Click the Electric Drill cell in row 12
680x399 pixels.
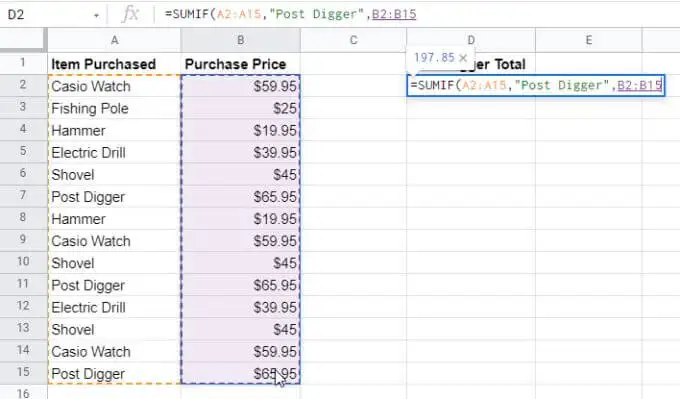point(114,307)
